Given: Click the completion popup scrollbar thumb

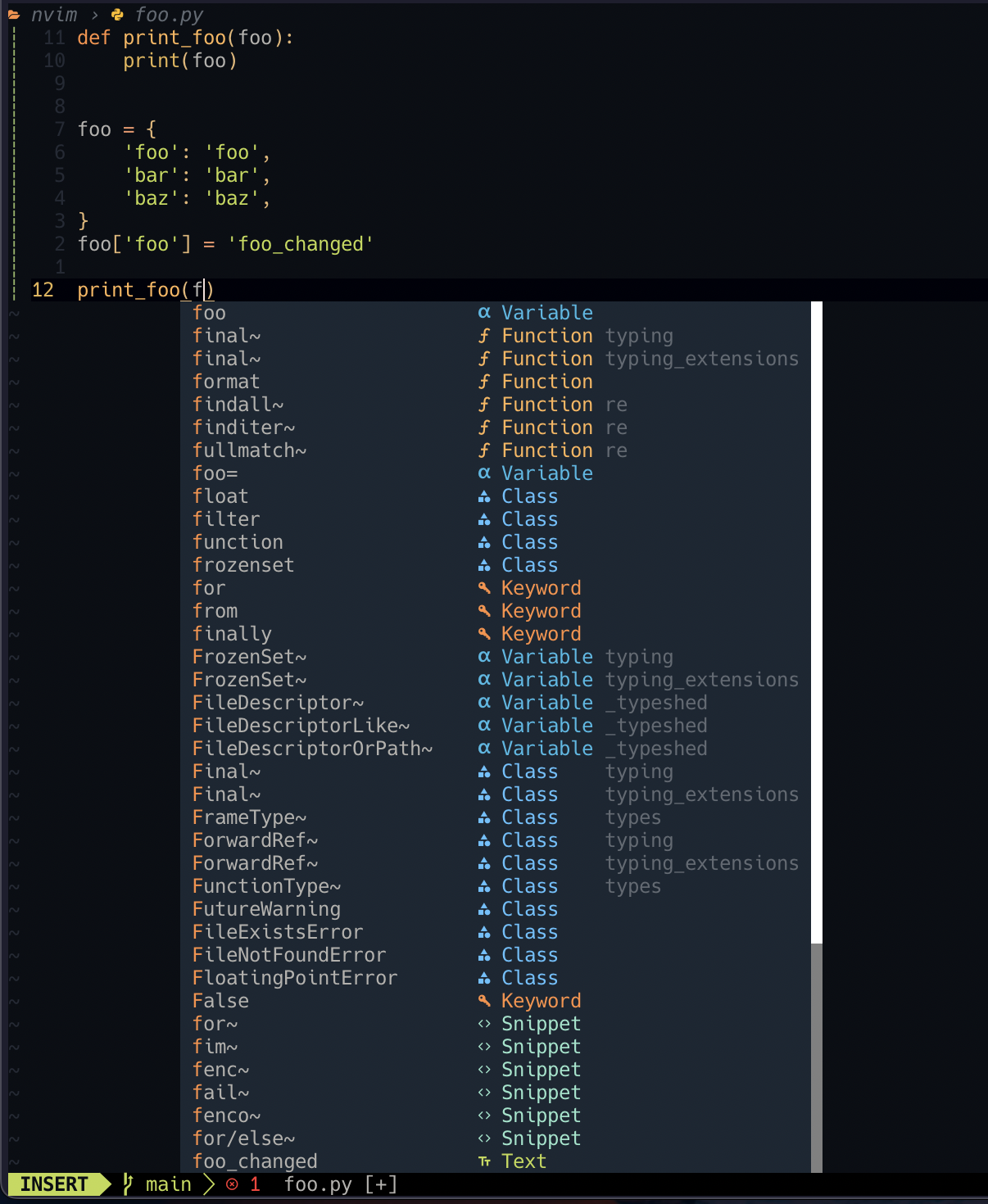Looking at the screenshot, I should 816,622.
